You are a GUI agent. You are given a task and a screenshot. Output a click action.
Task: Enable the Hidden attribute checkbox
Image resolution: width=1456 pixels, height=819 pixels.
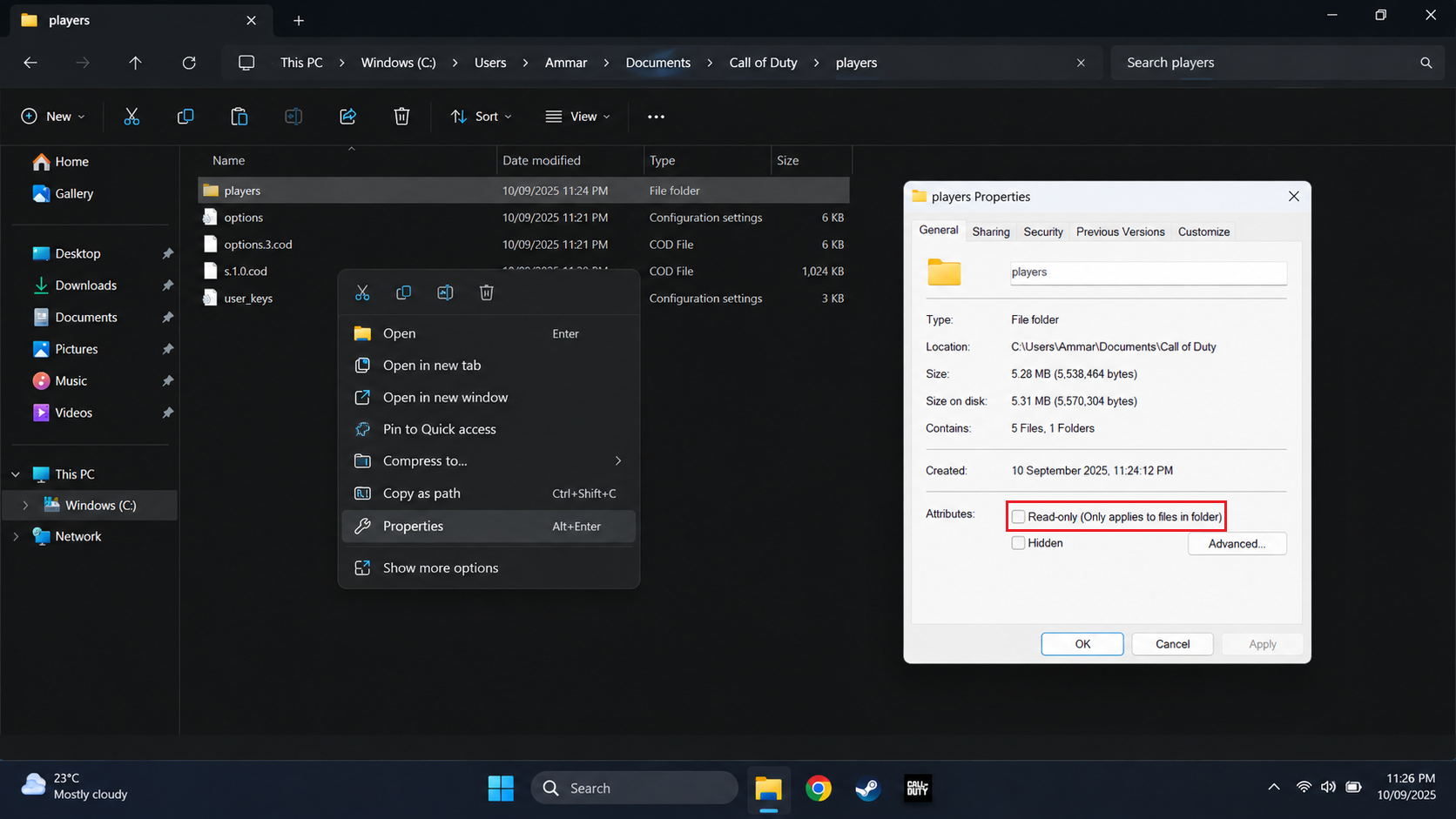pos(1018,543)
